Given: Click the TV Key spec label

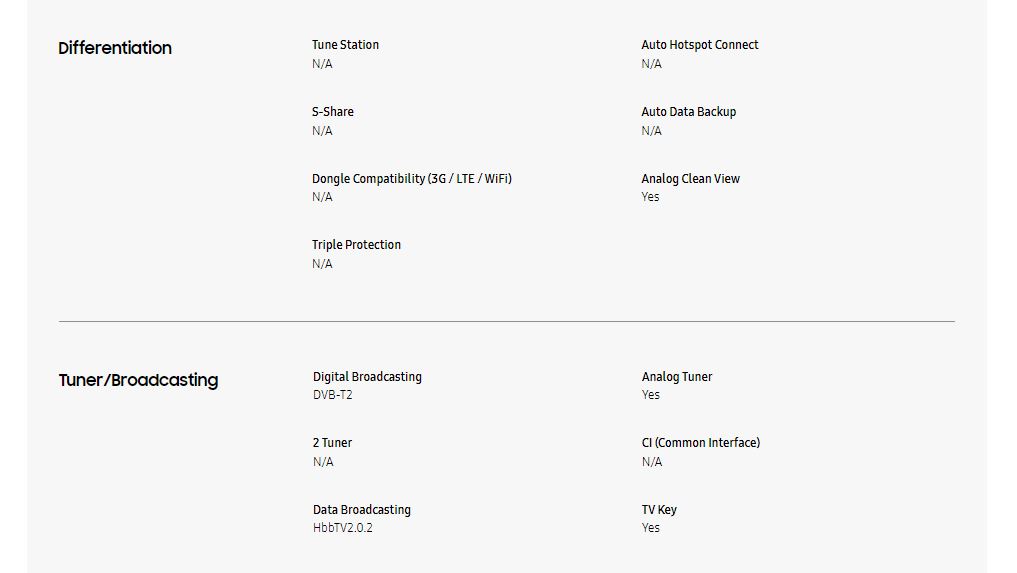Looking at the screenshot, I should 659,510.
